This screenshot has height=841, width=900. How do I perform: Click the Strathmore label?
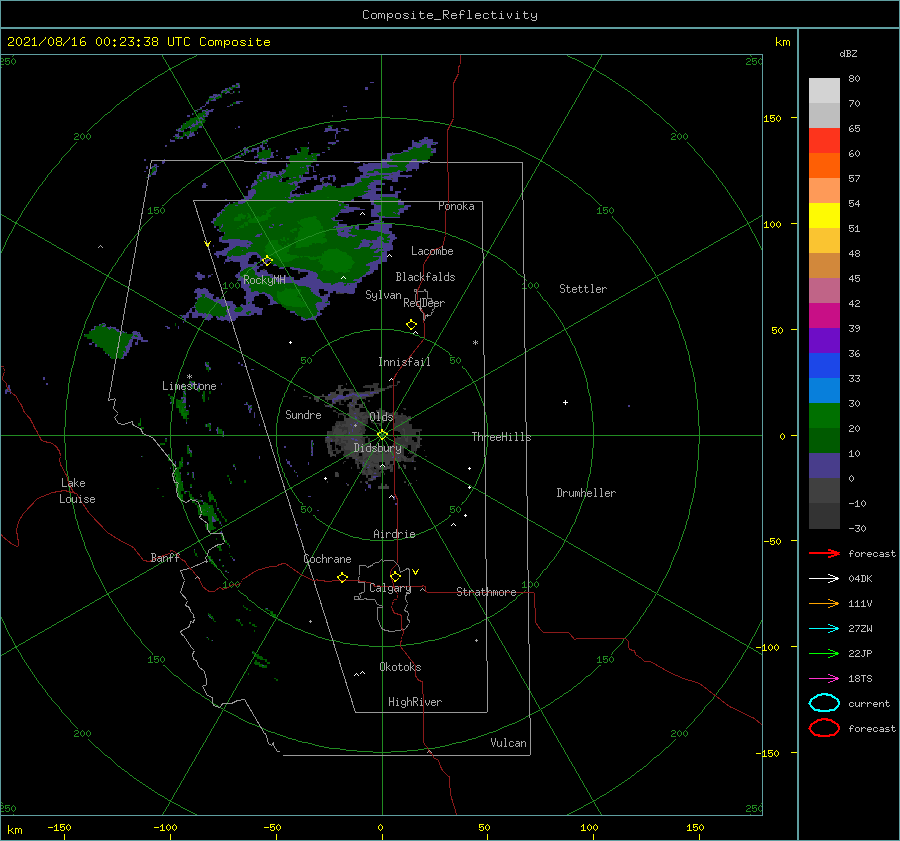click(x=486, y=592)
